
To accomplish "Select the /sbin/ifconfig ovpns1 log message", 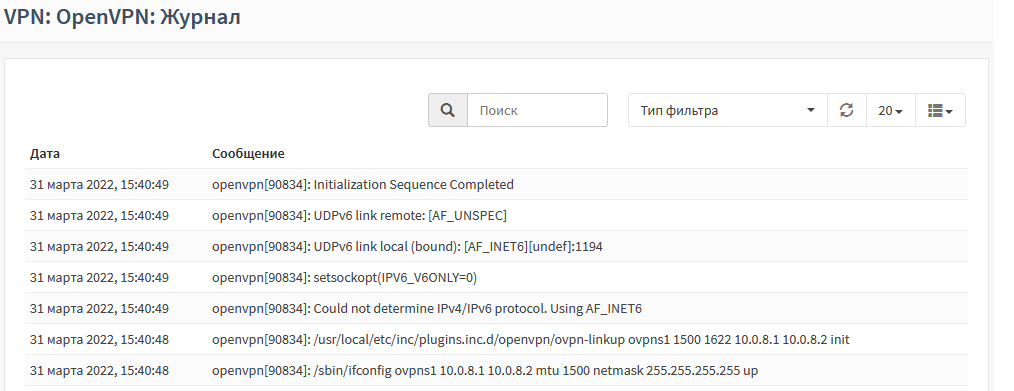I will pos(485,371).
